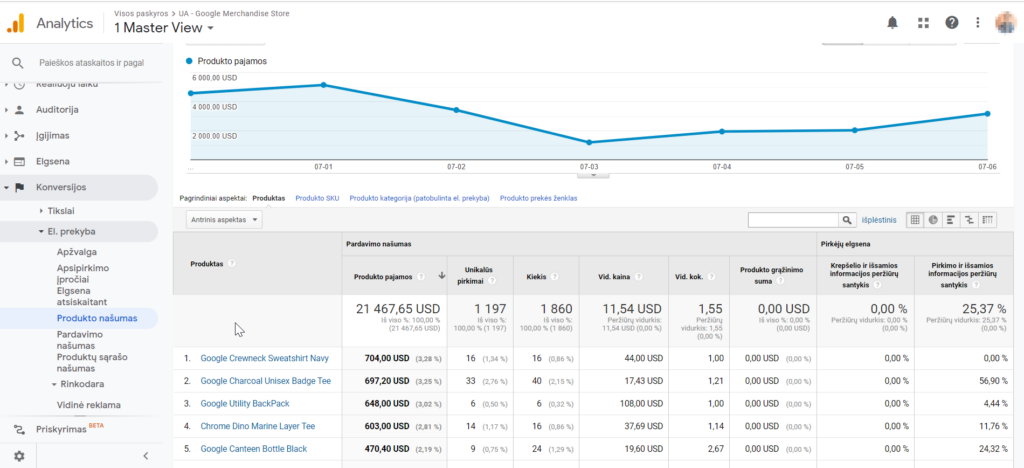Image resolution: width=1024 pixels, height=468 pixels.
Task: Click help icon beside Unikalūs pirkimai
Action: pyautogui.click(x=490, y=281)
